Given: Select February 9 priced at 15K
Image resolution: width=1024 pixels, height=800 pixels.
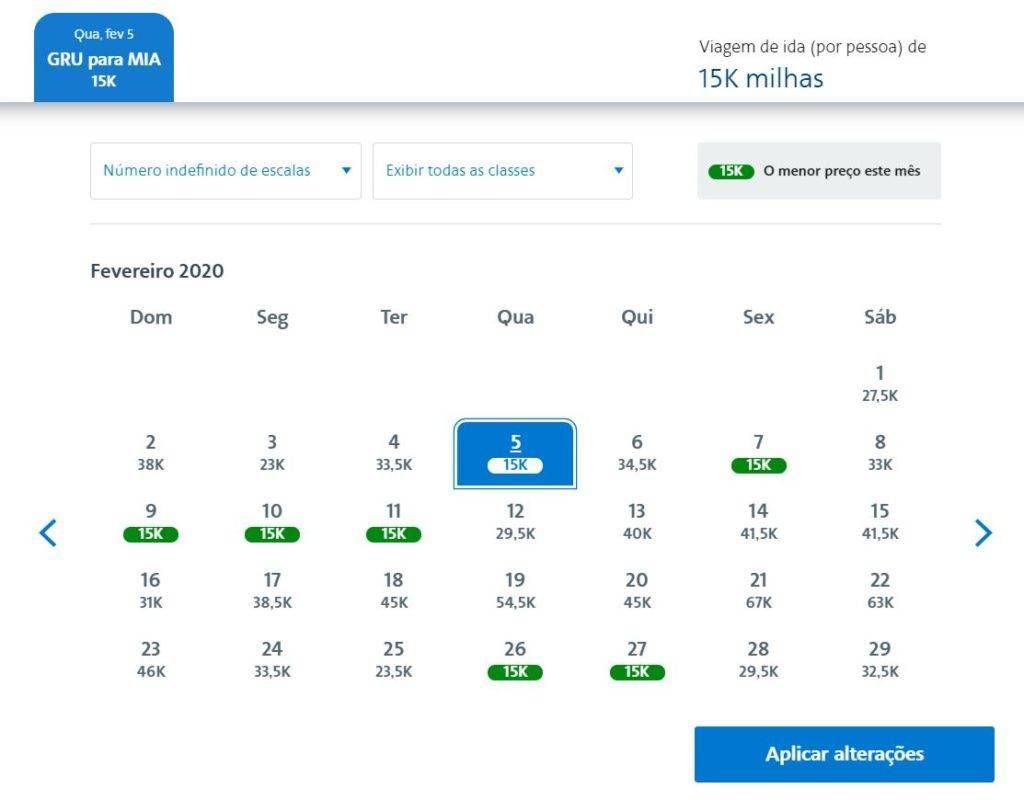Looking at the screenshot, I should (151, 522).
